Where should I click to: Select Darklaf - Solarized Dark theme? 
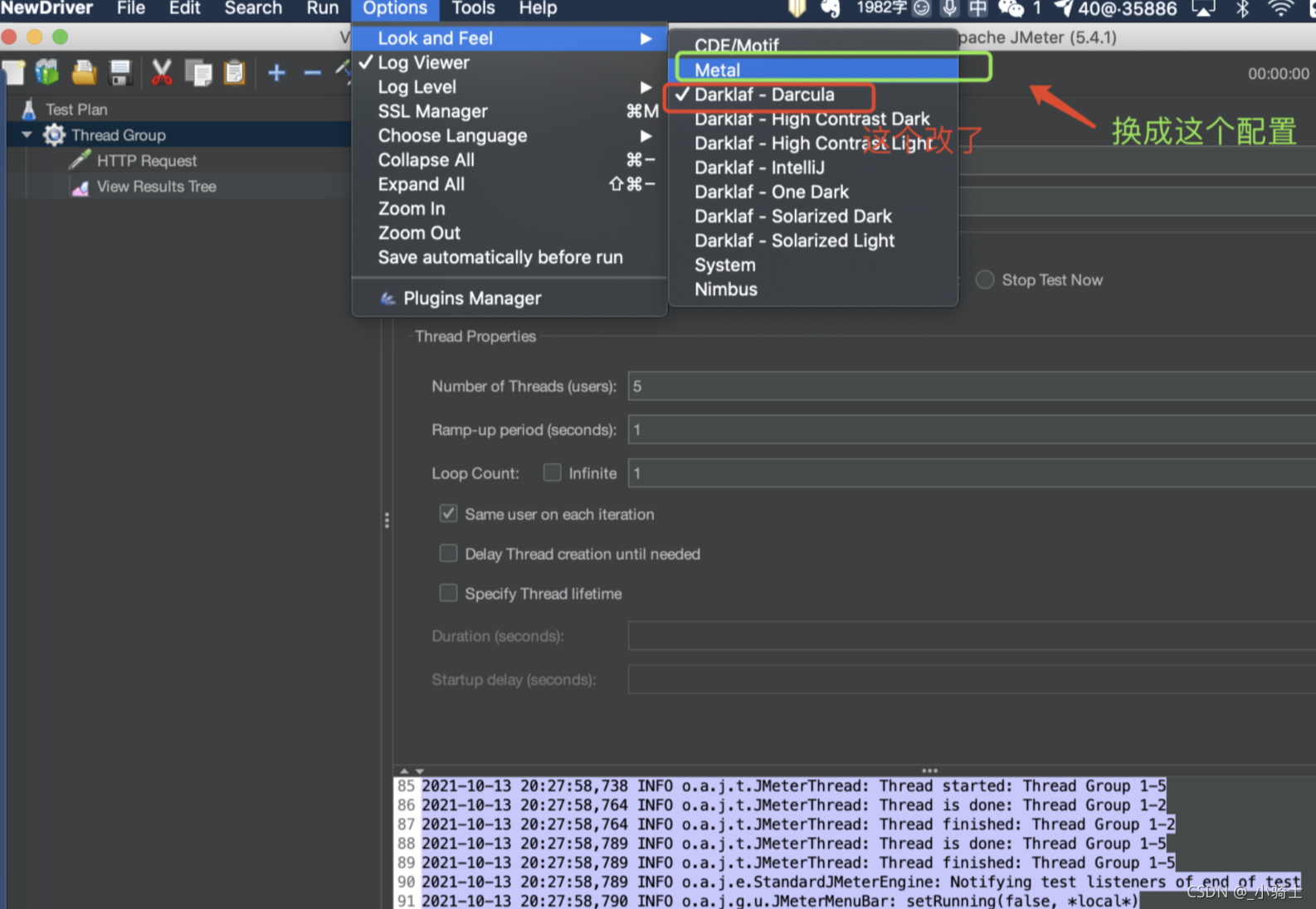point(813,216)
